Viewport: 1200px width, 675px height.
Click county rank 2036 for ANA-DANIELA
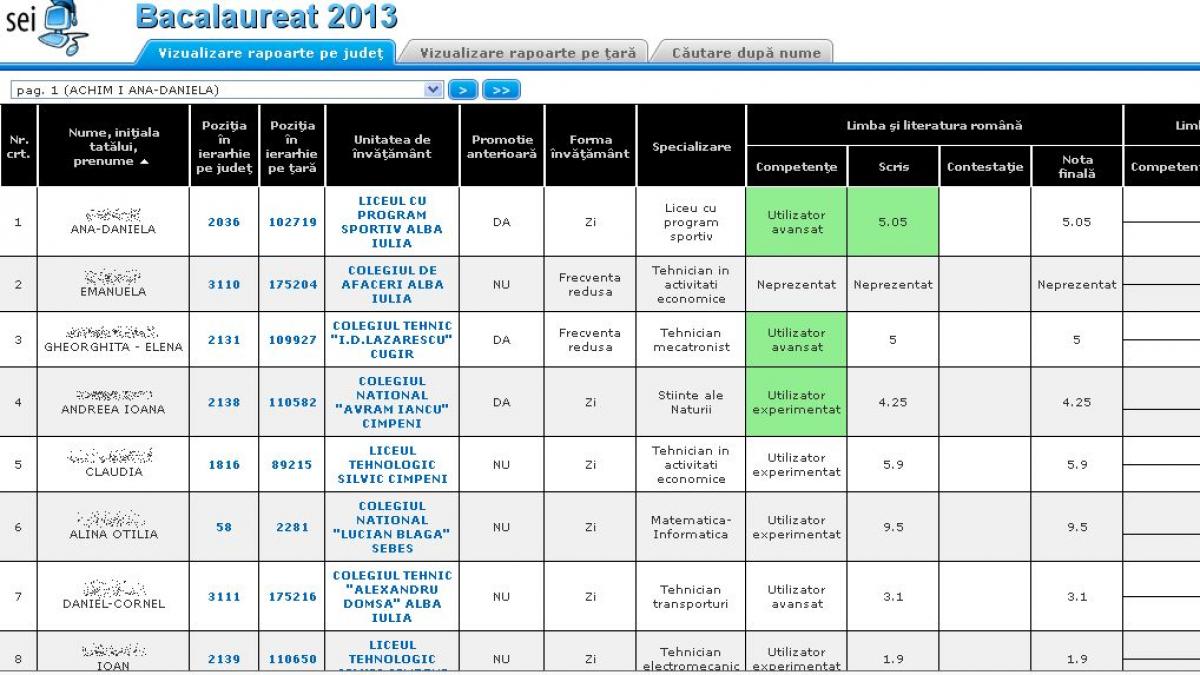pyautogui.click(x=224, y=221)
